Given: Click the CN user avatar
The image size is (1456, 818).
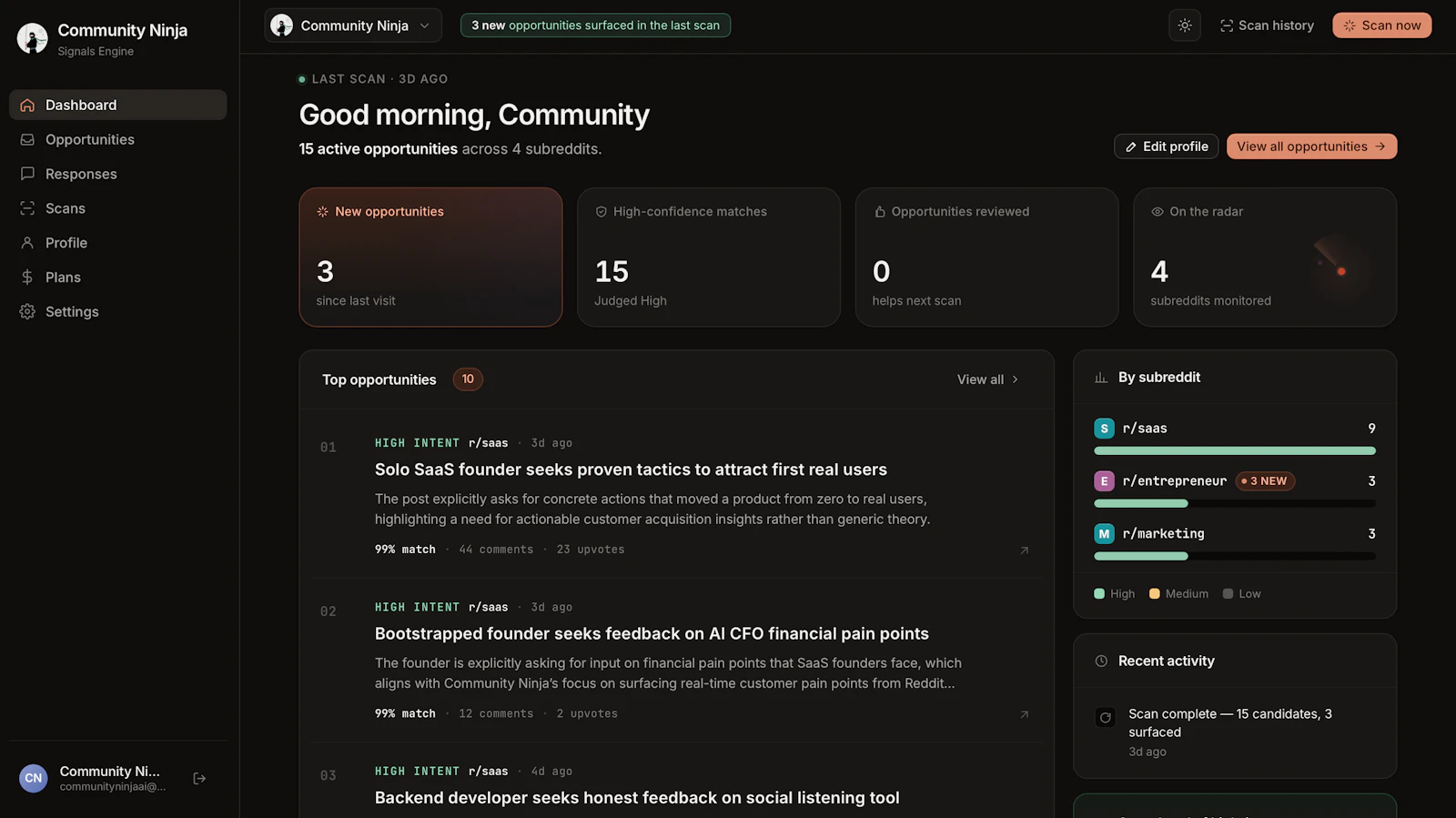Looking at the screenshot, I should (x=34, y=778).
